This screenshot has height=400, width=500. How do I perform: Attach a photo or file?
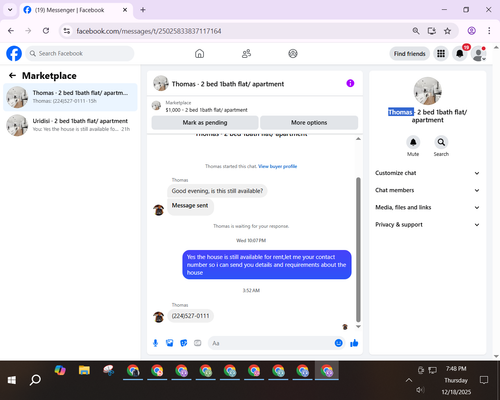[x=170, y=343]
